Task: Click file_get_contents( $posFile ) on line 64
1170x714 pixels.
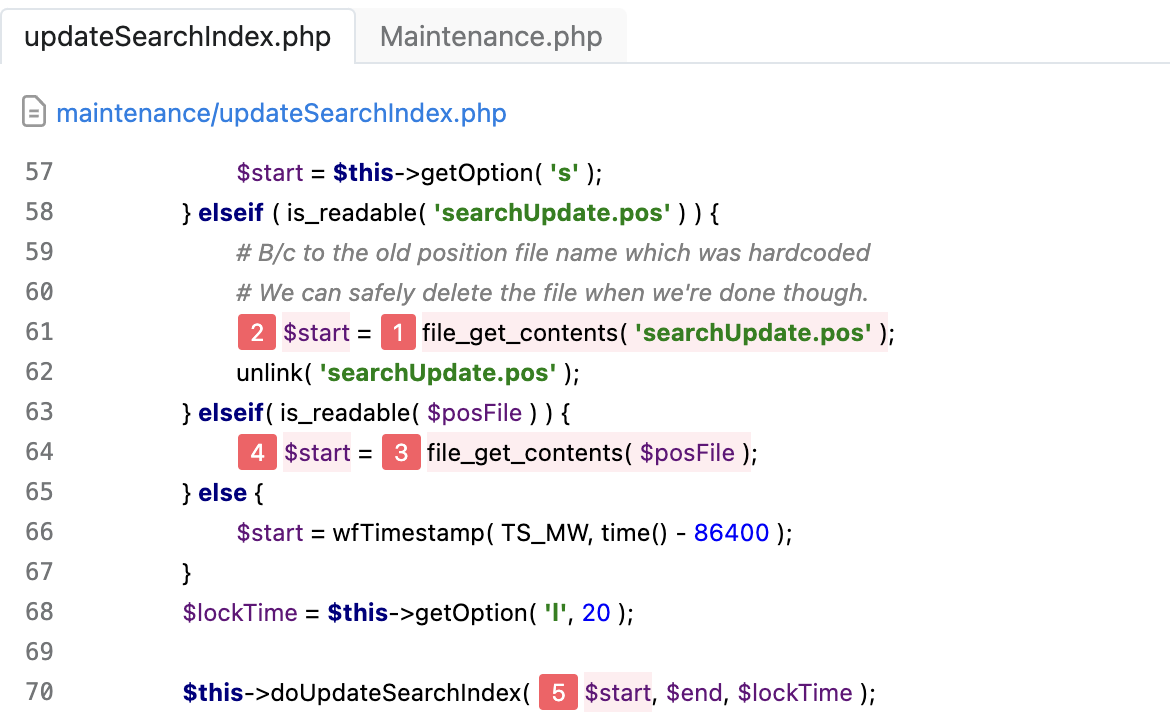Action: click(588, 453)
